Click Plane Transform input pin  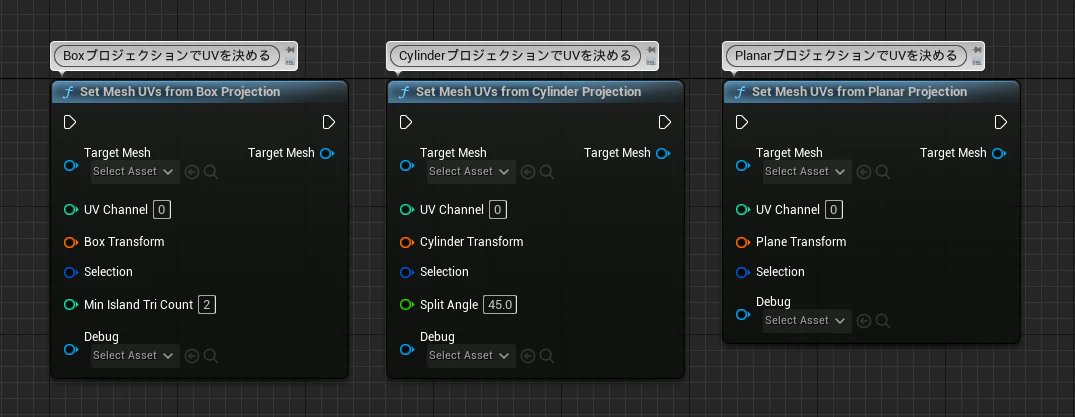[743, 242]
